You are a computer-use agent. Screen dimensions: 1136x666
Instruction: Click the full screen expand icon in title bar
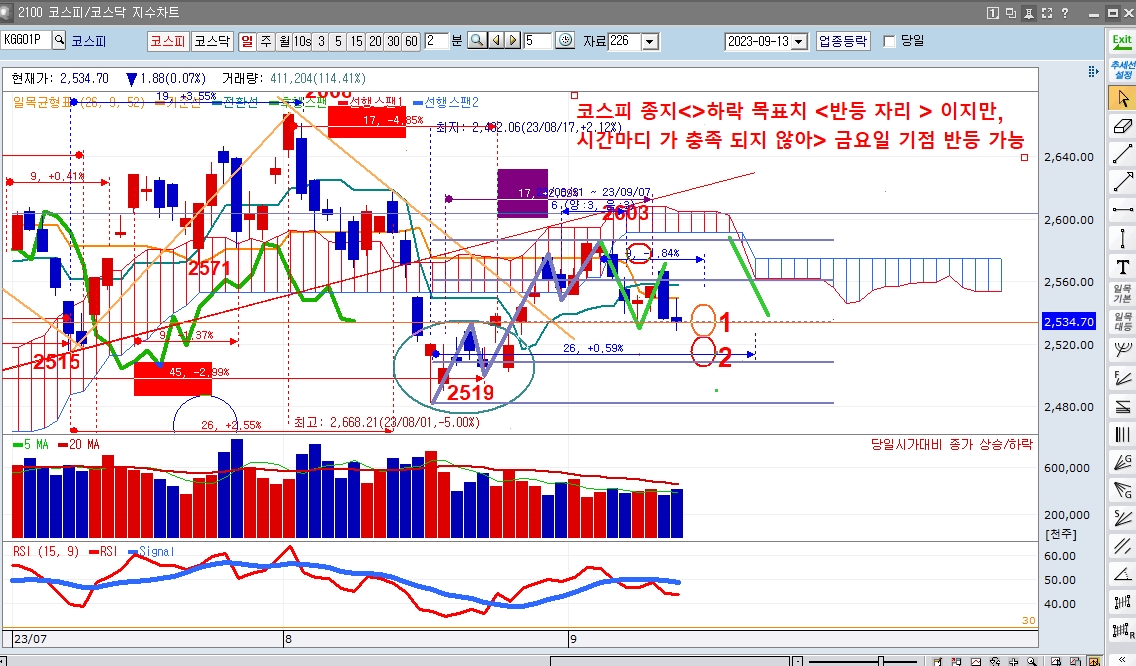1047,13
